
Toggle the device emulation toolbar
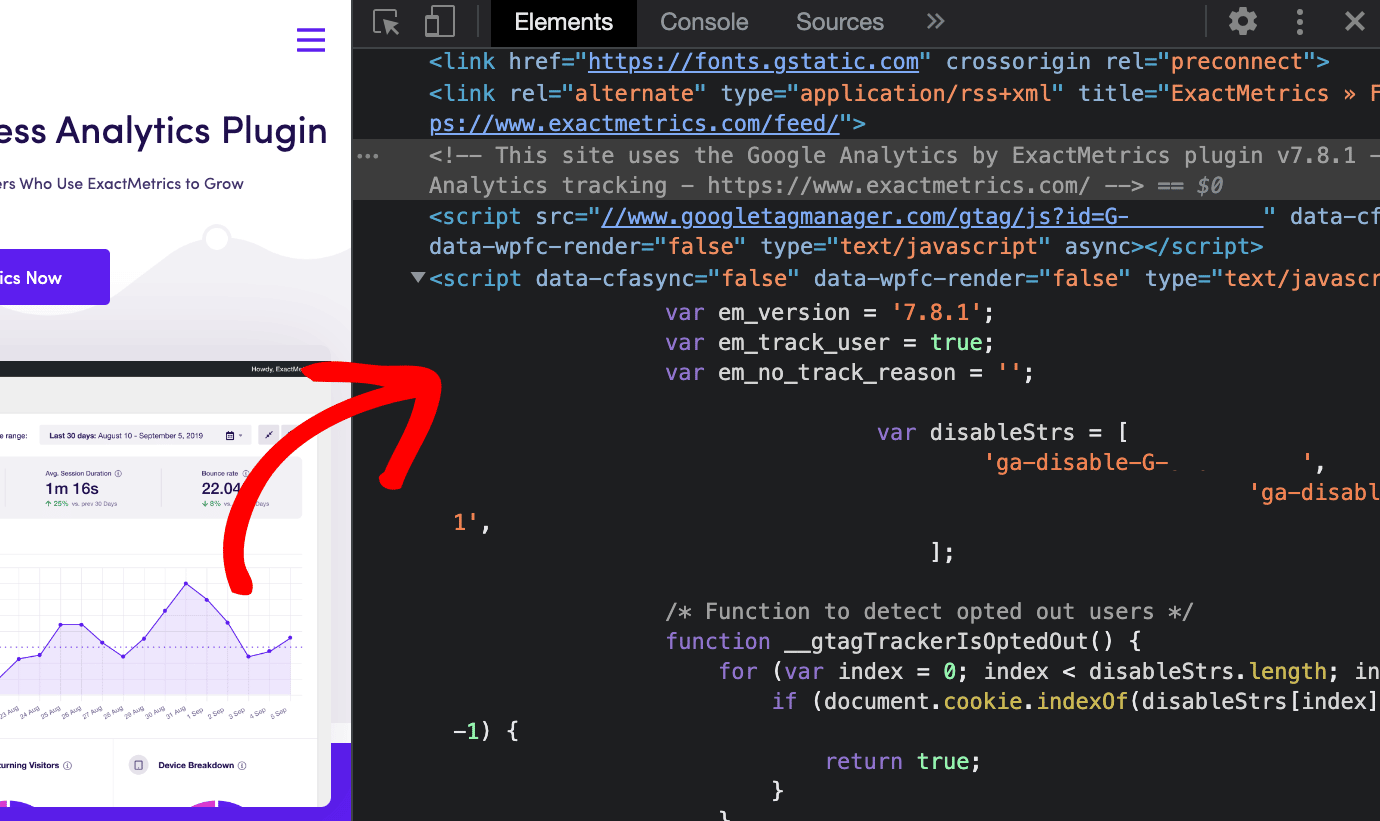[x=438, y=21]
